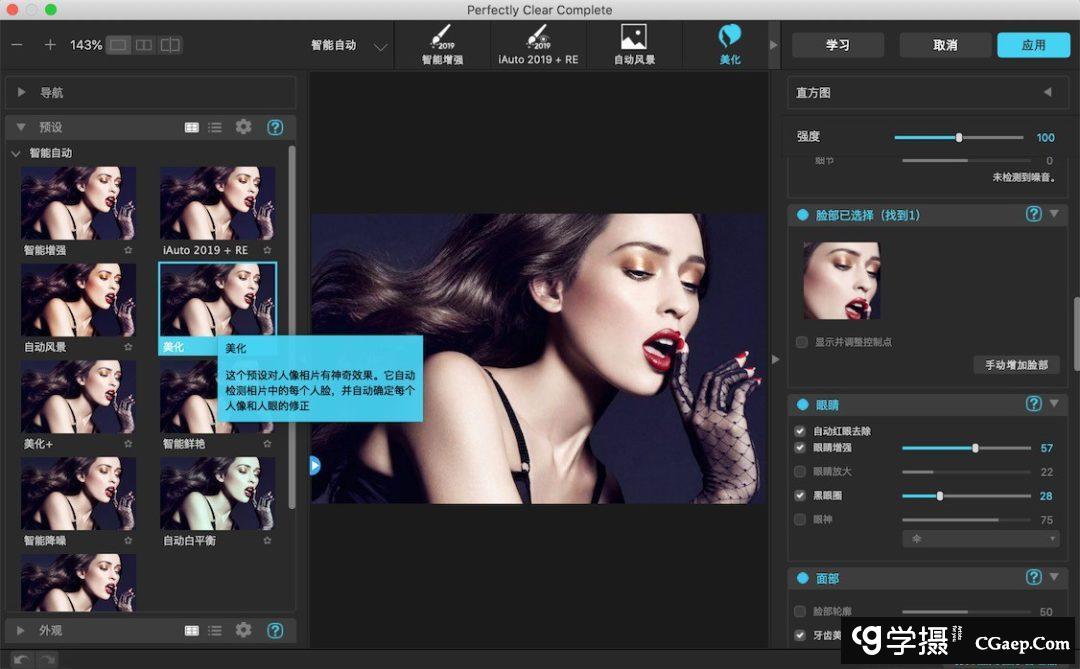The width and height of the screenshot is (1080, 669).
Task: Select the iAuto 2019 + RE tab
Action: pos(538,45)
